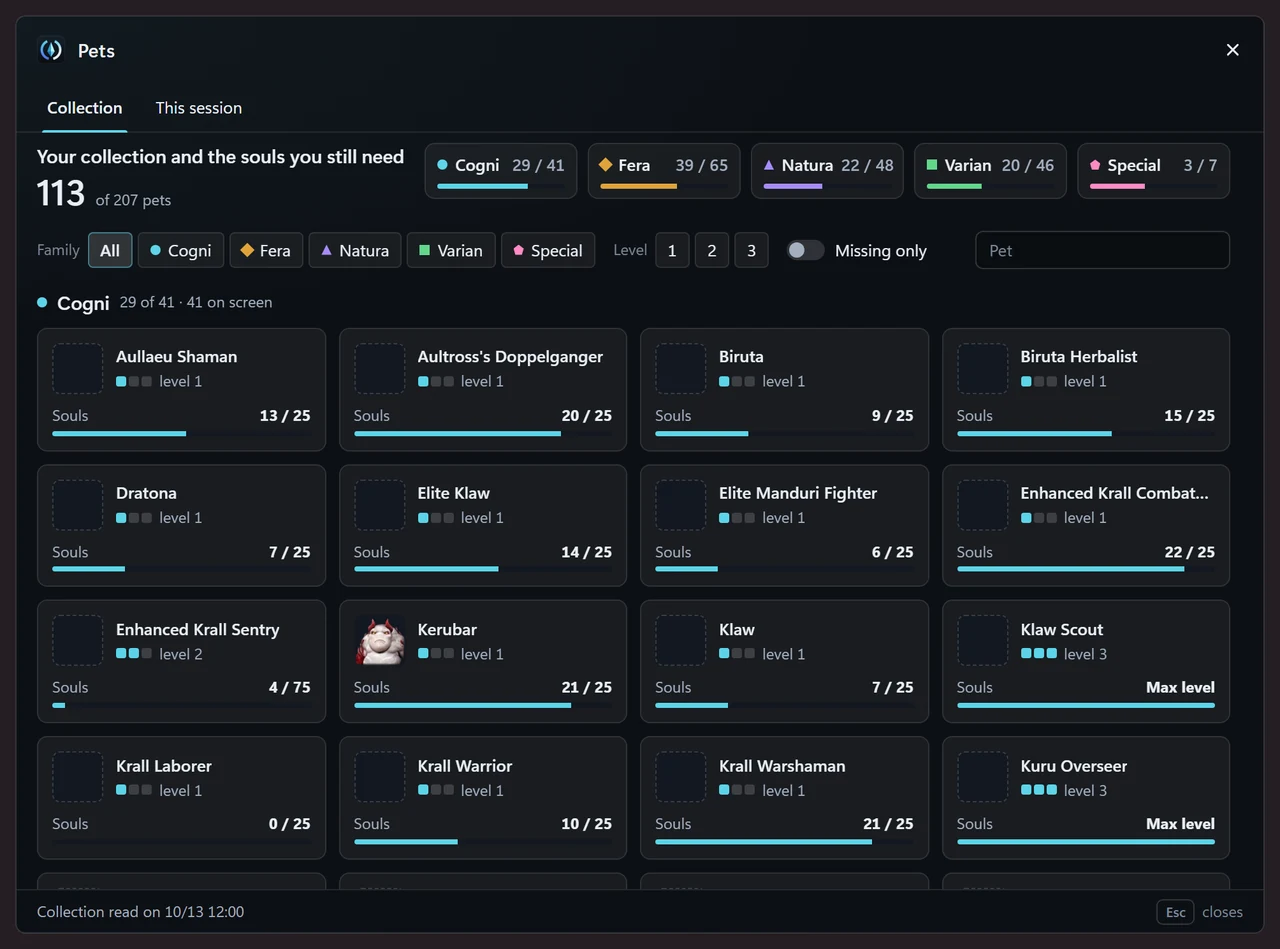Image resolution: width=1280 pixels, height=949 pixels.
Task: Click the Pet search input field
Action: pos(1102,250)
